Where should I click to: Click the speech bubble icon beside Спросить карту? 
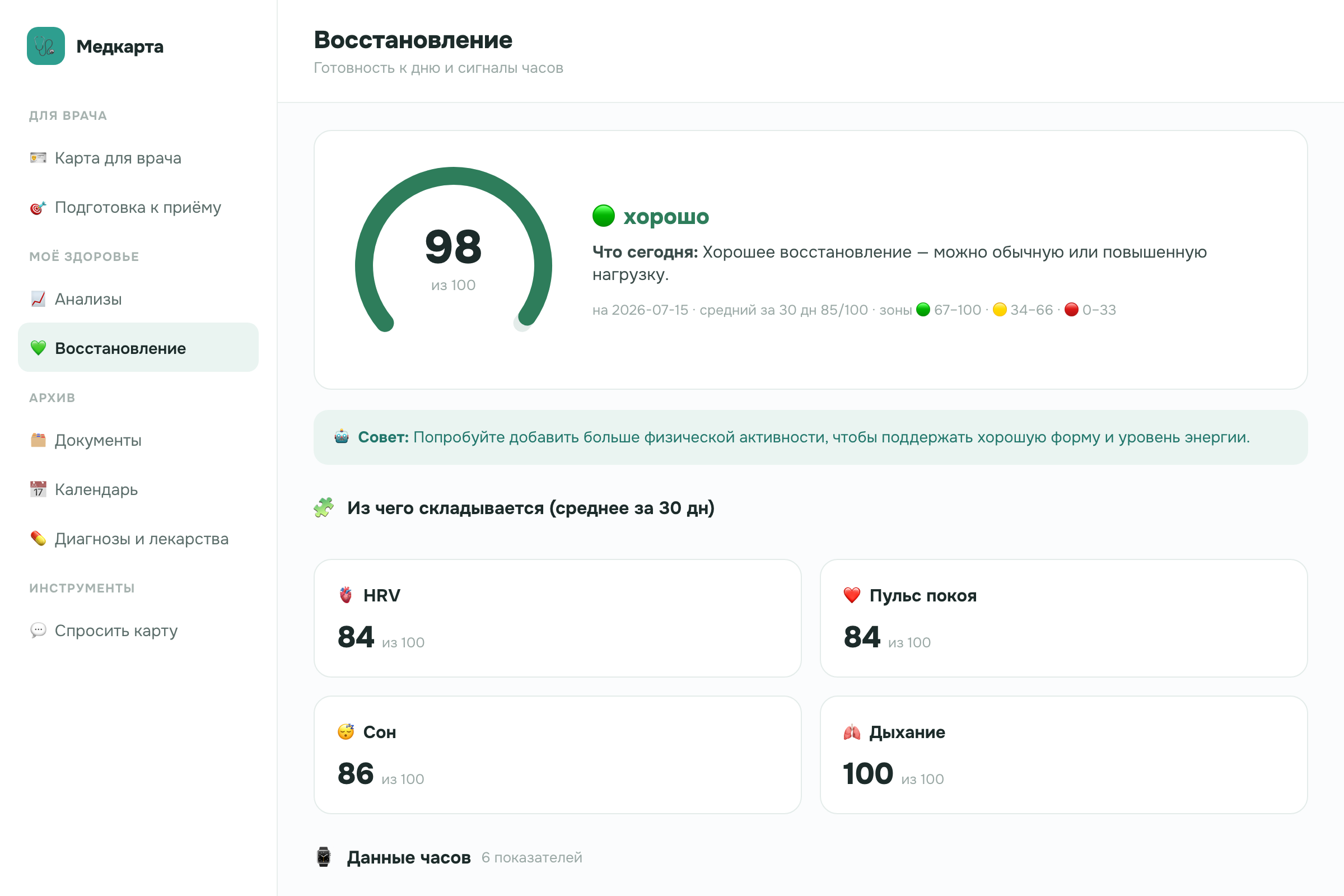(38, 631)
